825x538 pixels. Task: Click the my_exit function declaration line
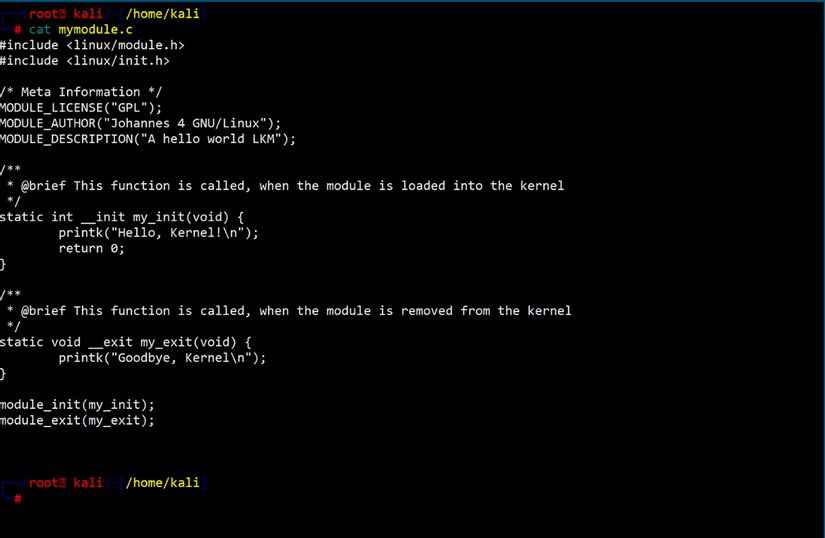click(126, 342)
